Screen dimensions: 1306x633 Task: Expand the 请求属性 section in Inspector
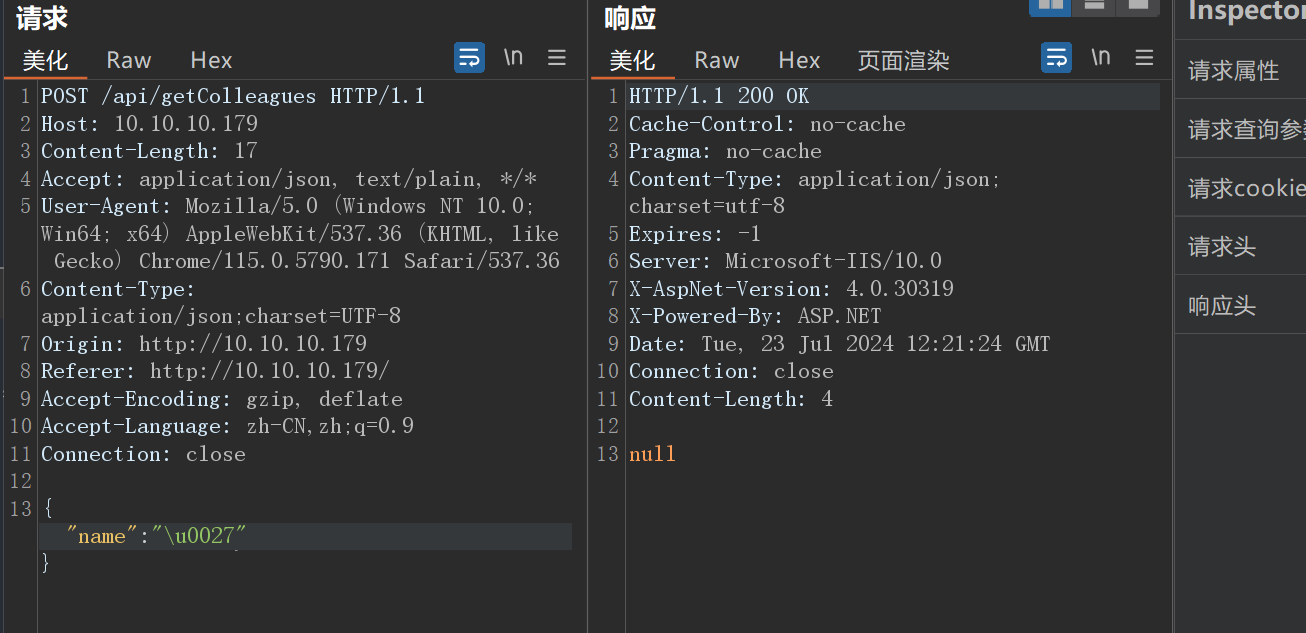coord(1235,70)
